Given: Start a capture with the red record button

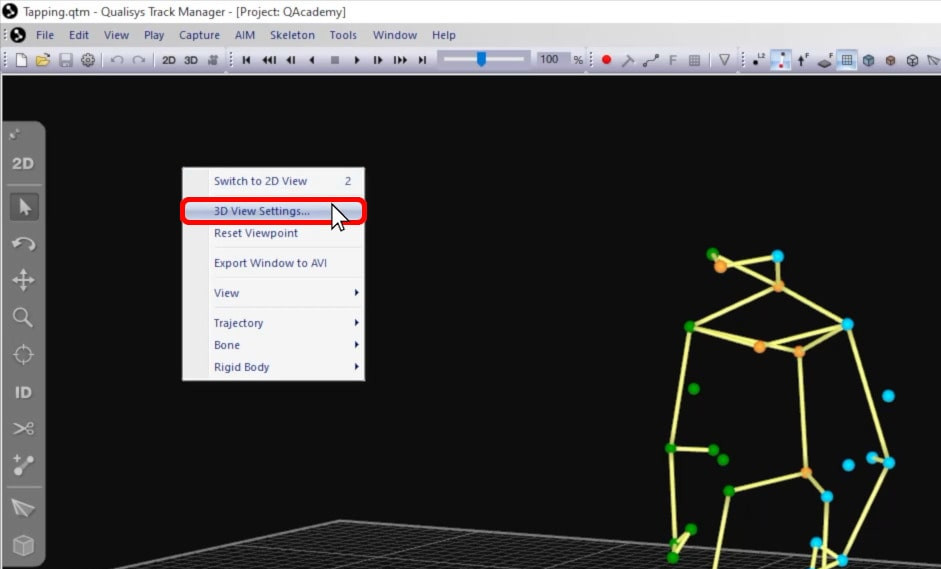Looking at the screenshot, I should pos(606,60).
